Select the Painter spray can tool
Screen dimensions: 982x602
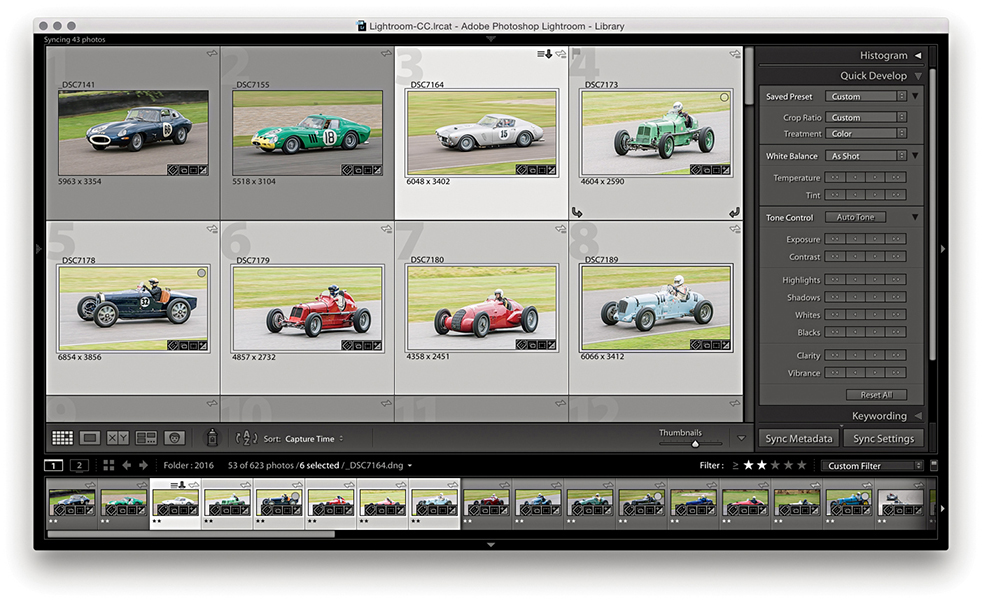pos(212,438)
